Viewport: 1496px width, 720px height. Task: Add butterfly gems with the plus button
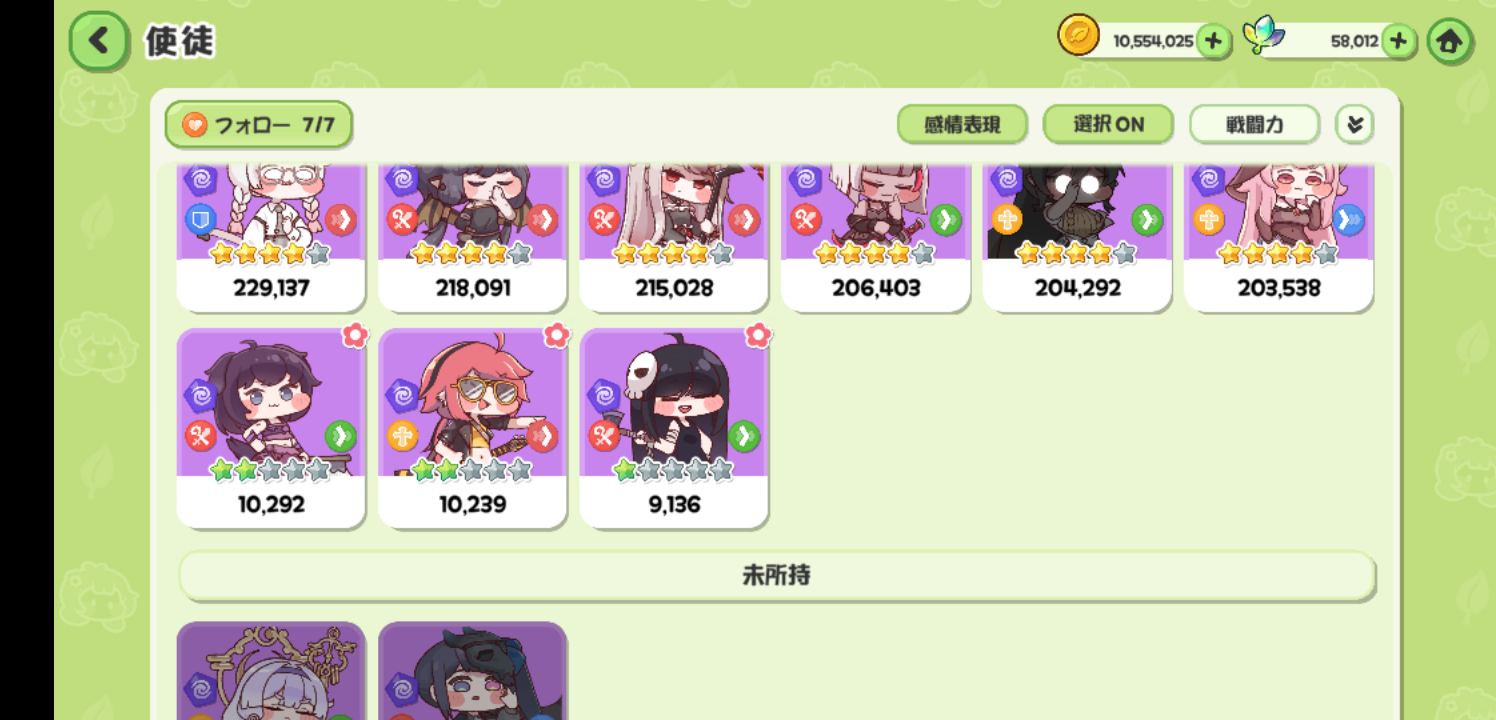pyautogui.click(x=1399, y=41)
